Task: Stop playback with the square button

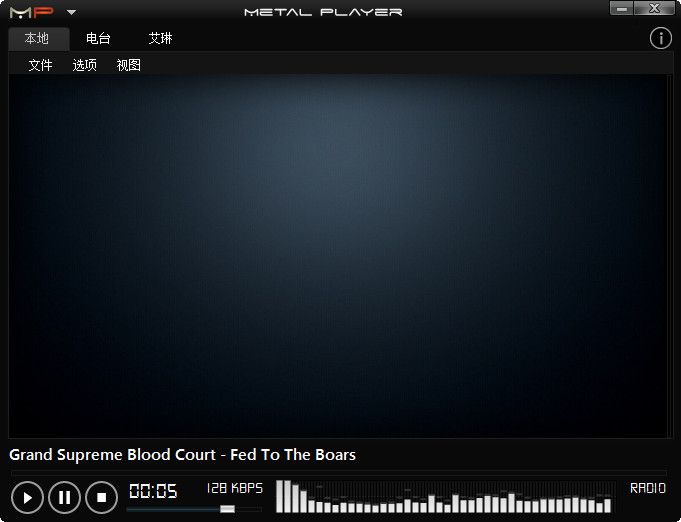Action: click(101, 497)
